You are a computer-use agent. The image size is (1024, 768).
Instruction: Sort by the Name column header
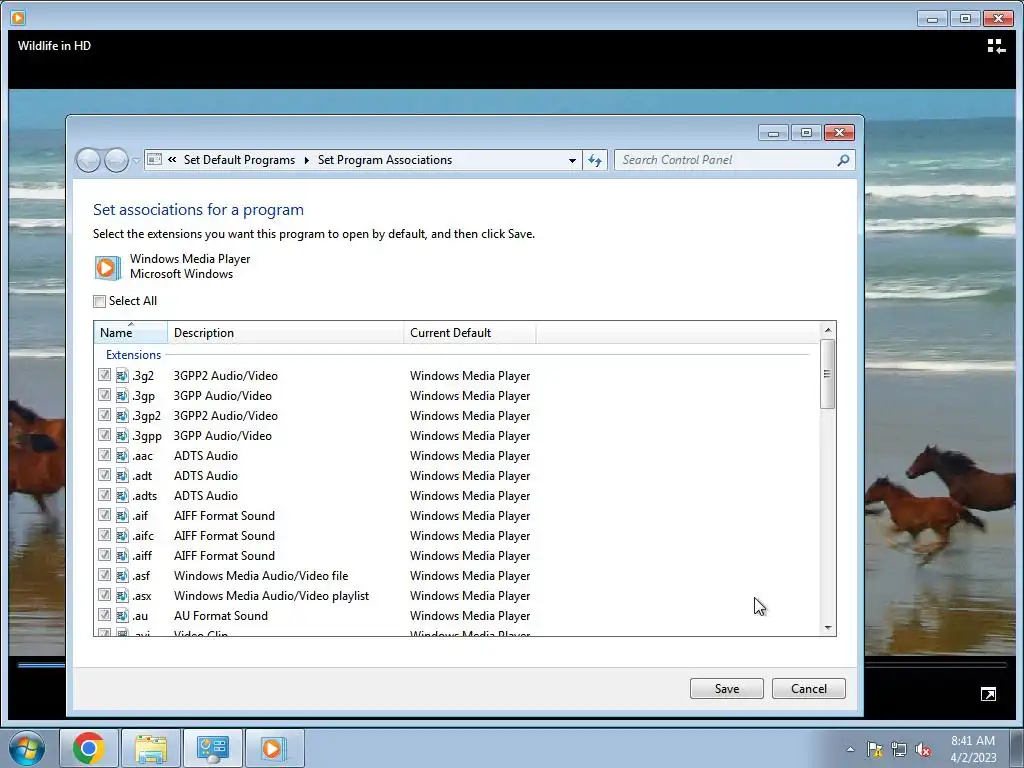131,332
